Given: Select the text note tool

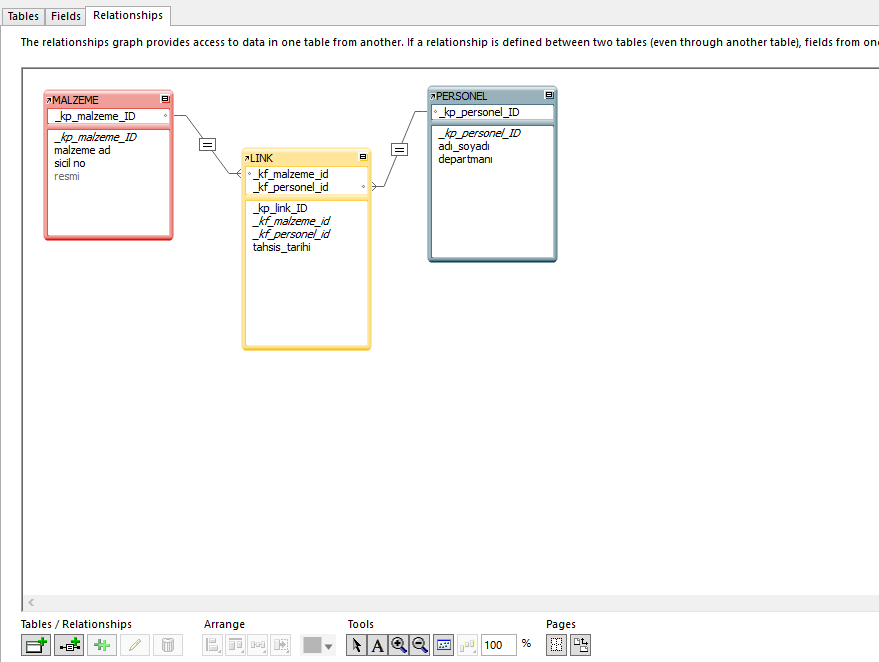Looking at the screenshot, I should (378, 645).
